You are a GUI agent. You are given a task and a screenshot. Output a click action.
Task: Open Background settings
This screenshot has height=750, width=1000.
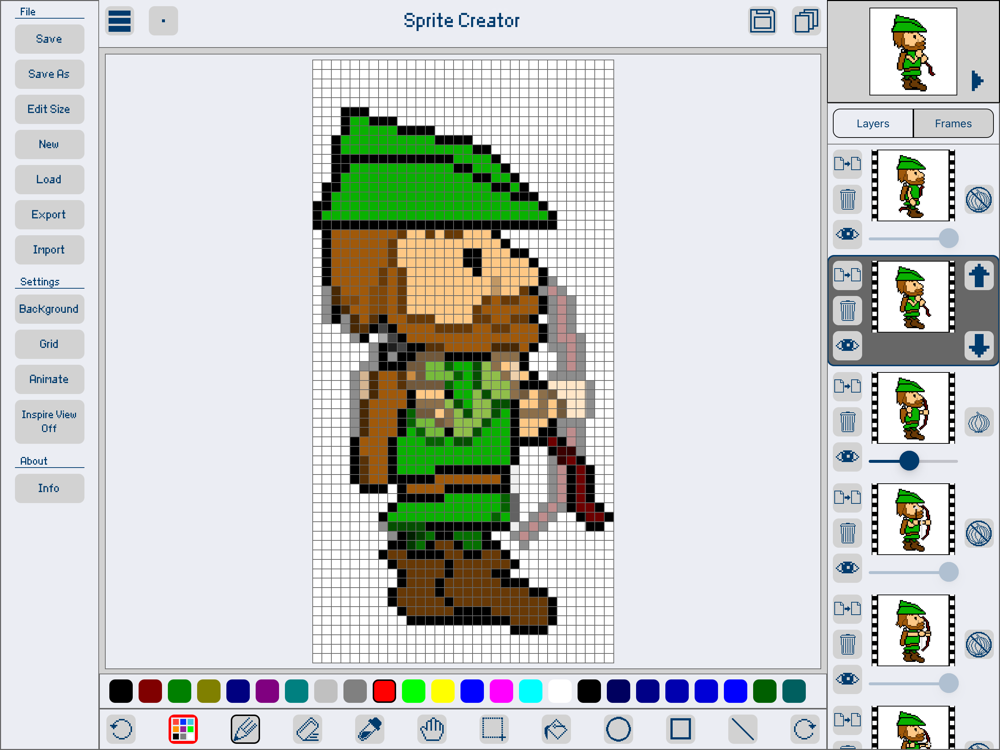49,309
